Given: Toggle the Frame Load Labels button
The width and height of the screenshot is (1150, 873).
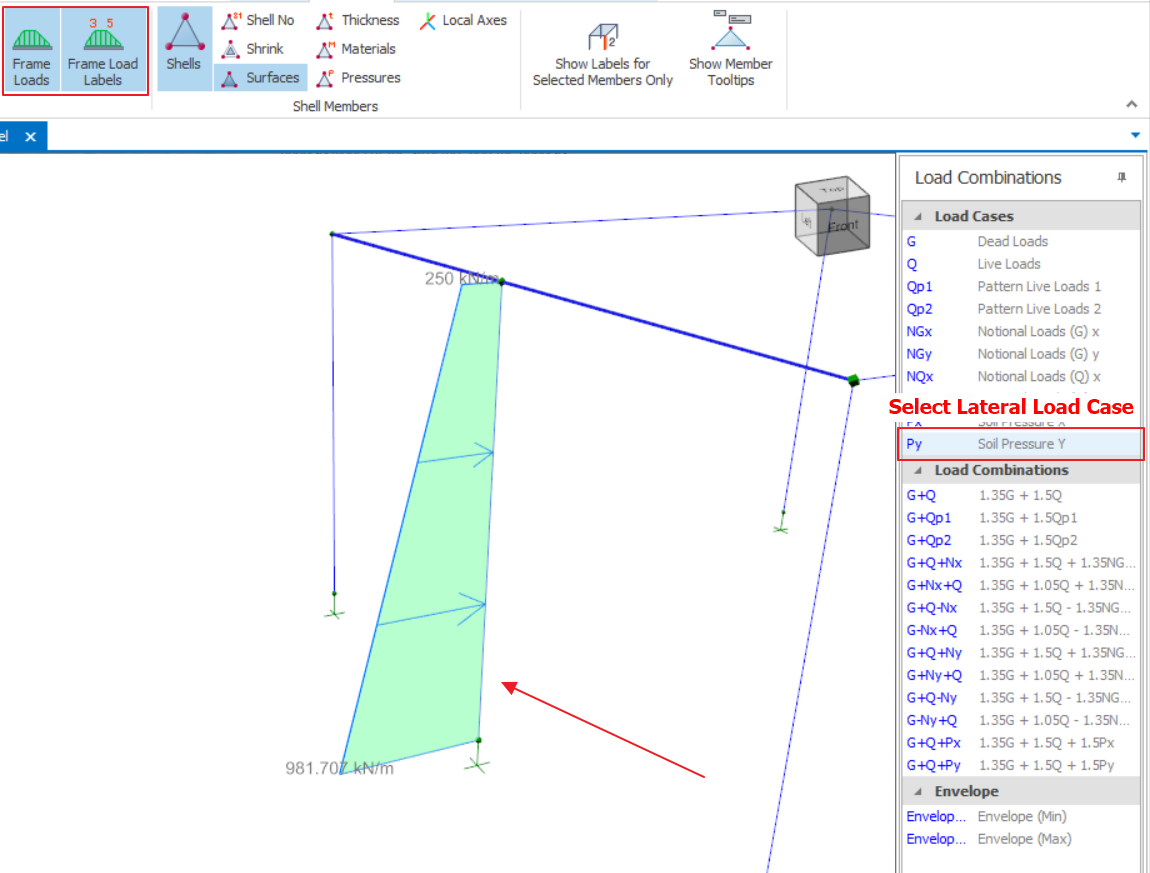Looking at the screenshot, I should (x=103, y=51).
